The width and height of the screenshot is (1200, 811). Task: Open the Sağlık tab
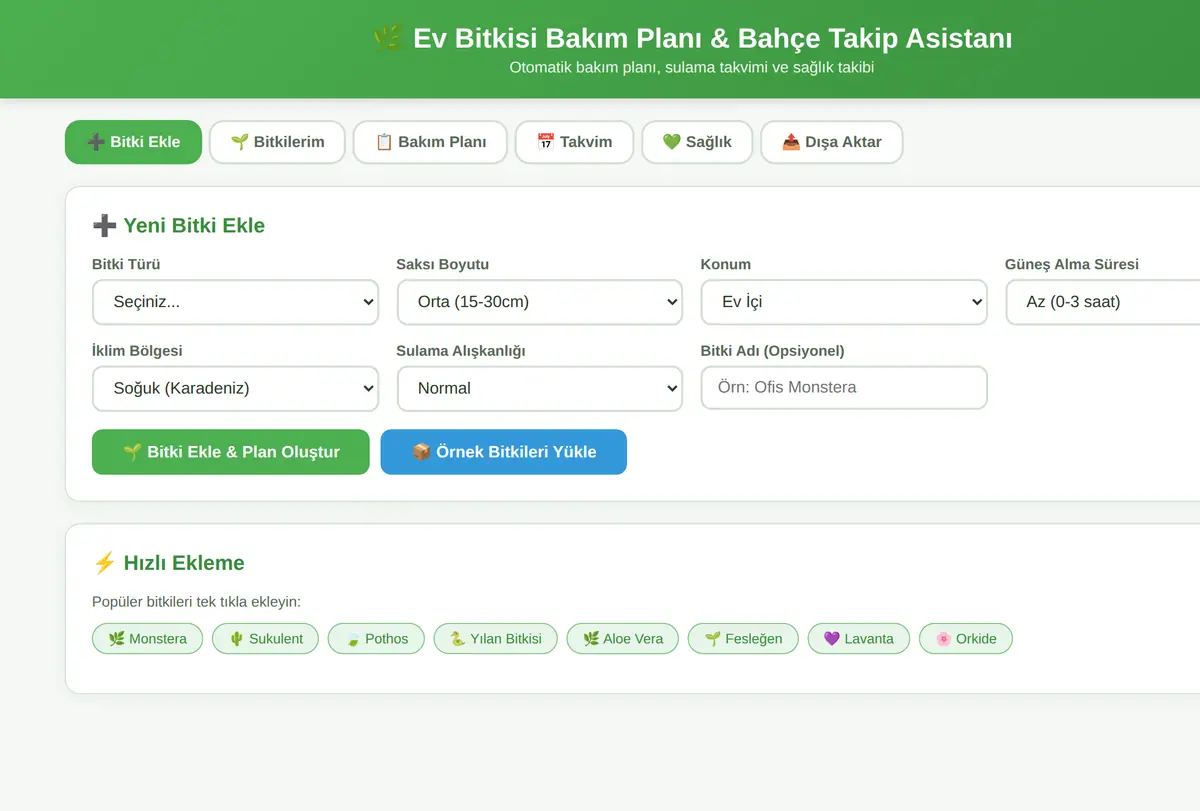[697, 142]
